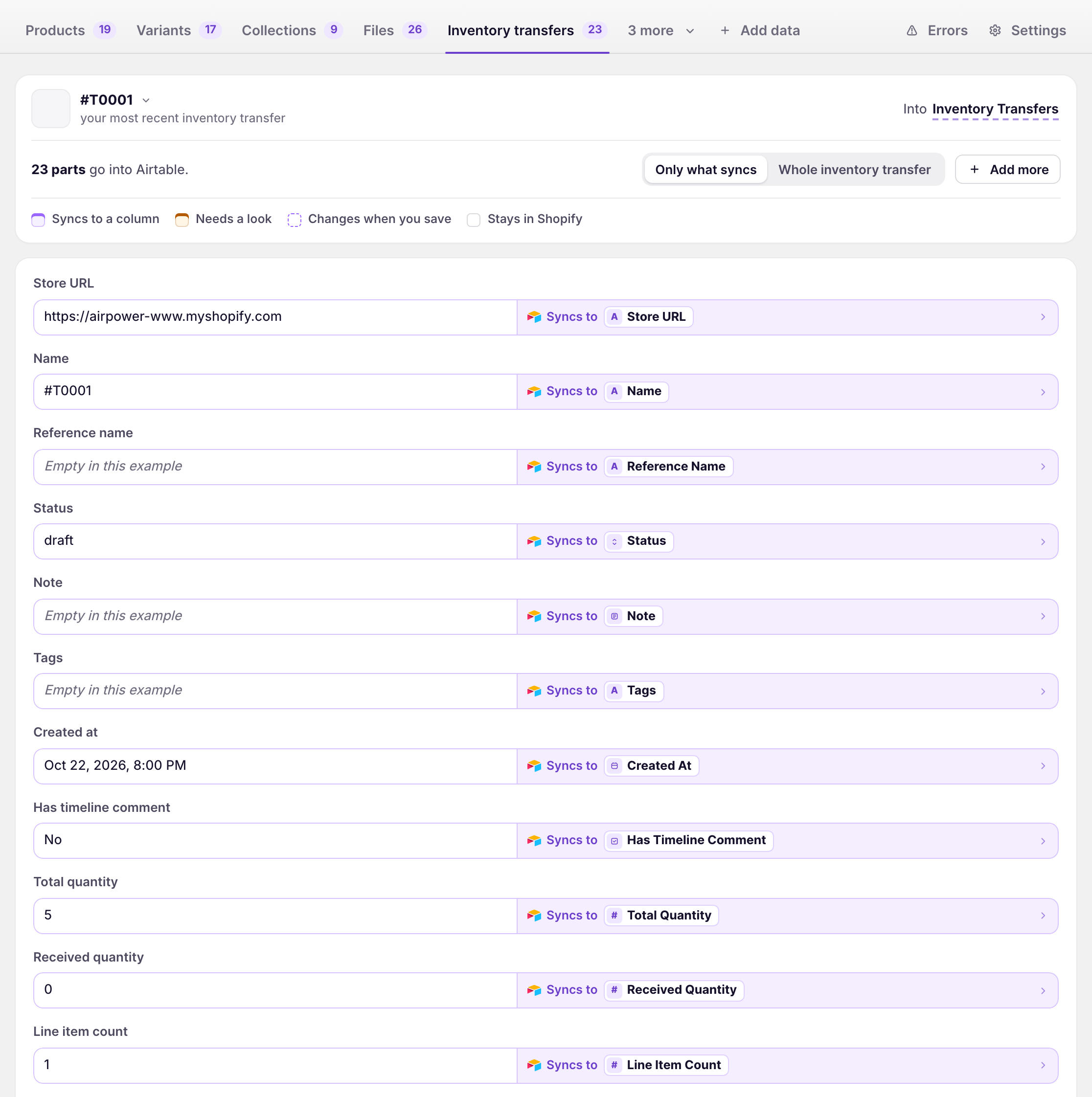Select the Only what syncs view
This screenshot has height=1097, width=1092.
(x=705, y=169)
